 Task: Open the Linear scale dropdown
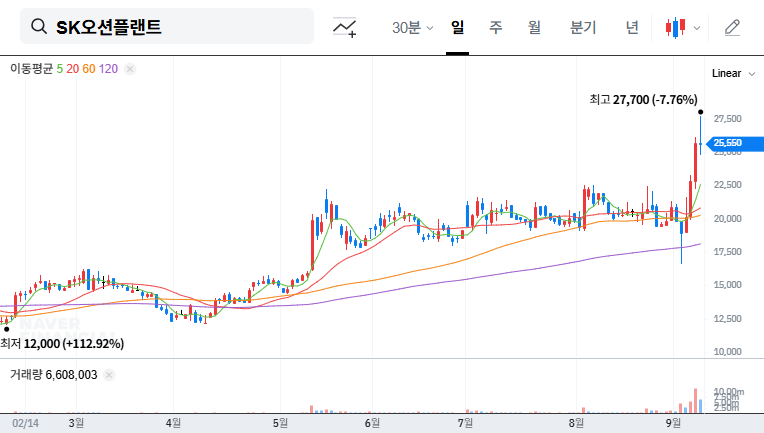point(733,74)
